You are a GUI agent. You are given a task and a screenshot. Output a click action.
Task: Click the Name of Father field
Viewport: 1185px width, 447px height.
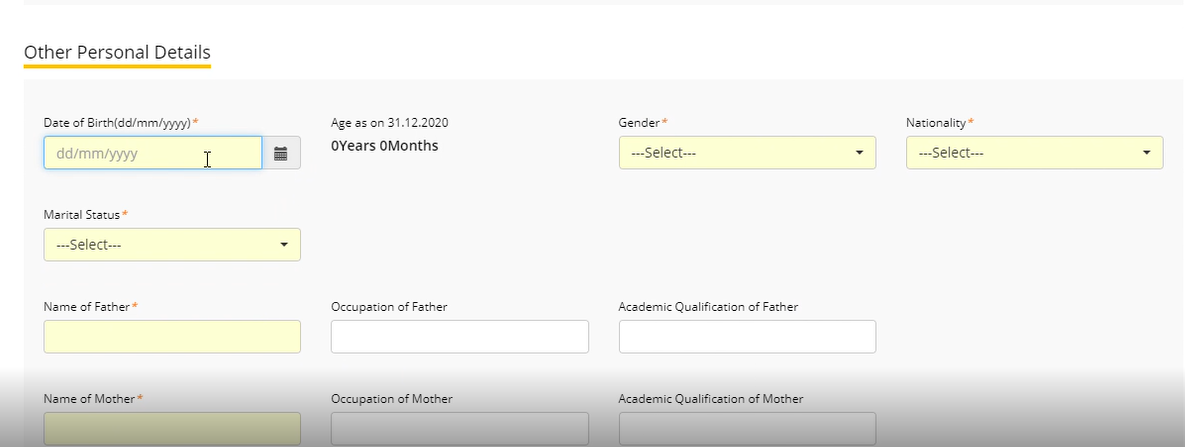click(172, 337)
